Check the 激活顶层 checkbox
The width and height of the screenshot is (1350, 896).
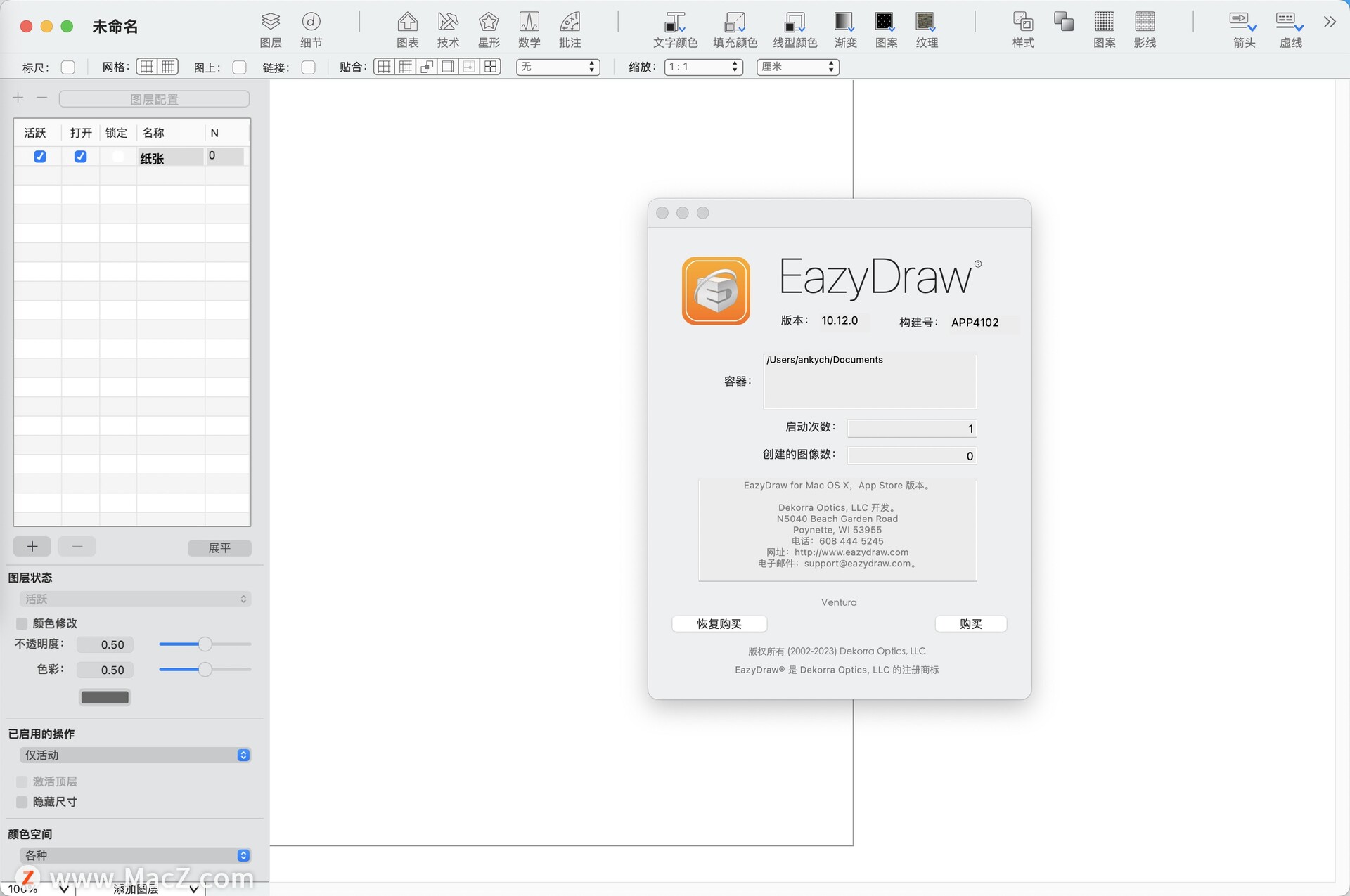pyautogui.click(x=22, y=781)
